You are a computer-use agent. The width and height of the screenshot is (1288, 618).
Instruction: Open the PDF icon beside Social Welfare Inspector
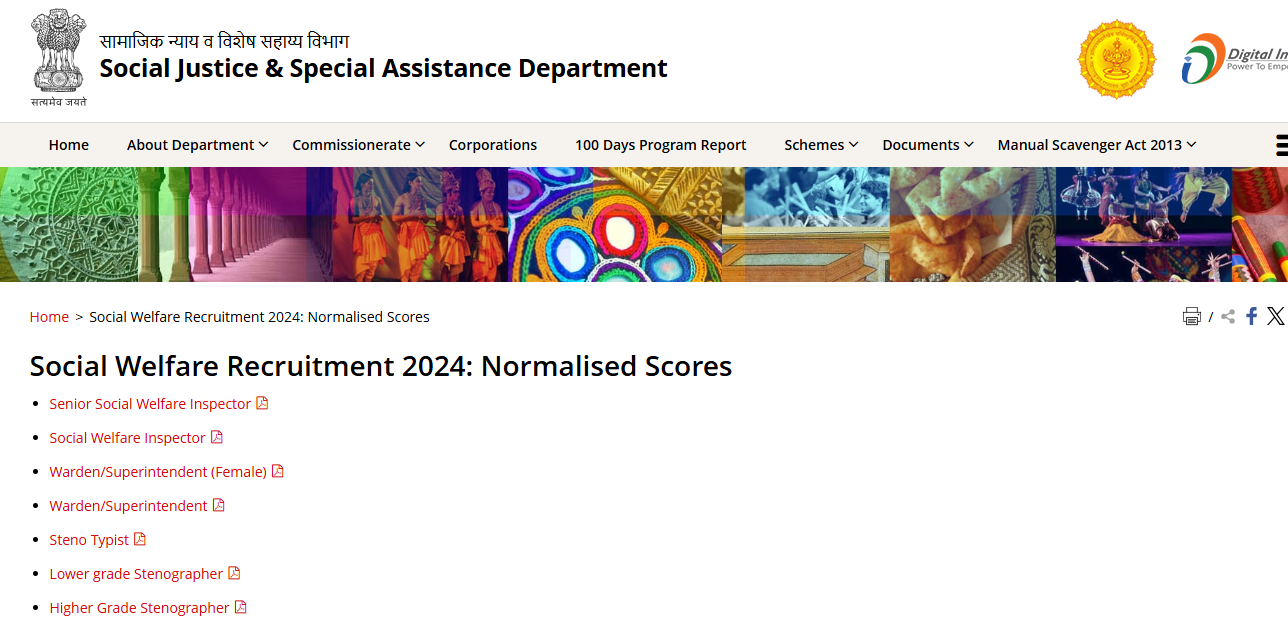217,437
